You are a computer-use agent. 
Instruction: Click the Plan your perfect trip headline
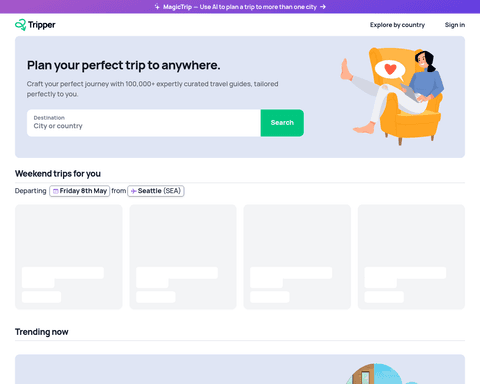124,65
